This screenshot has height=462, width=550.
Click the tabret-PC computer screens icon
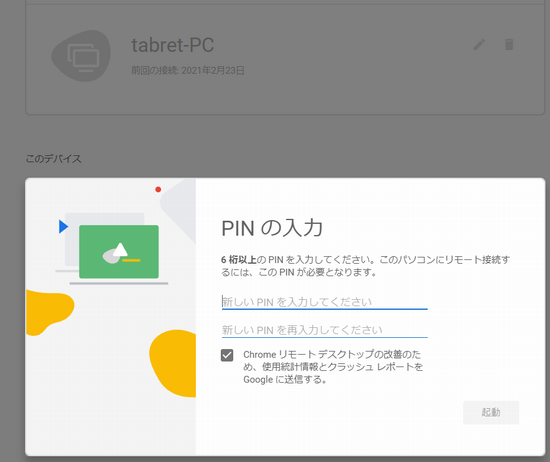tap(81, 56)
